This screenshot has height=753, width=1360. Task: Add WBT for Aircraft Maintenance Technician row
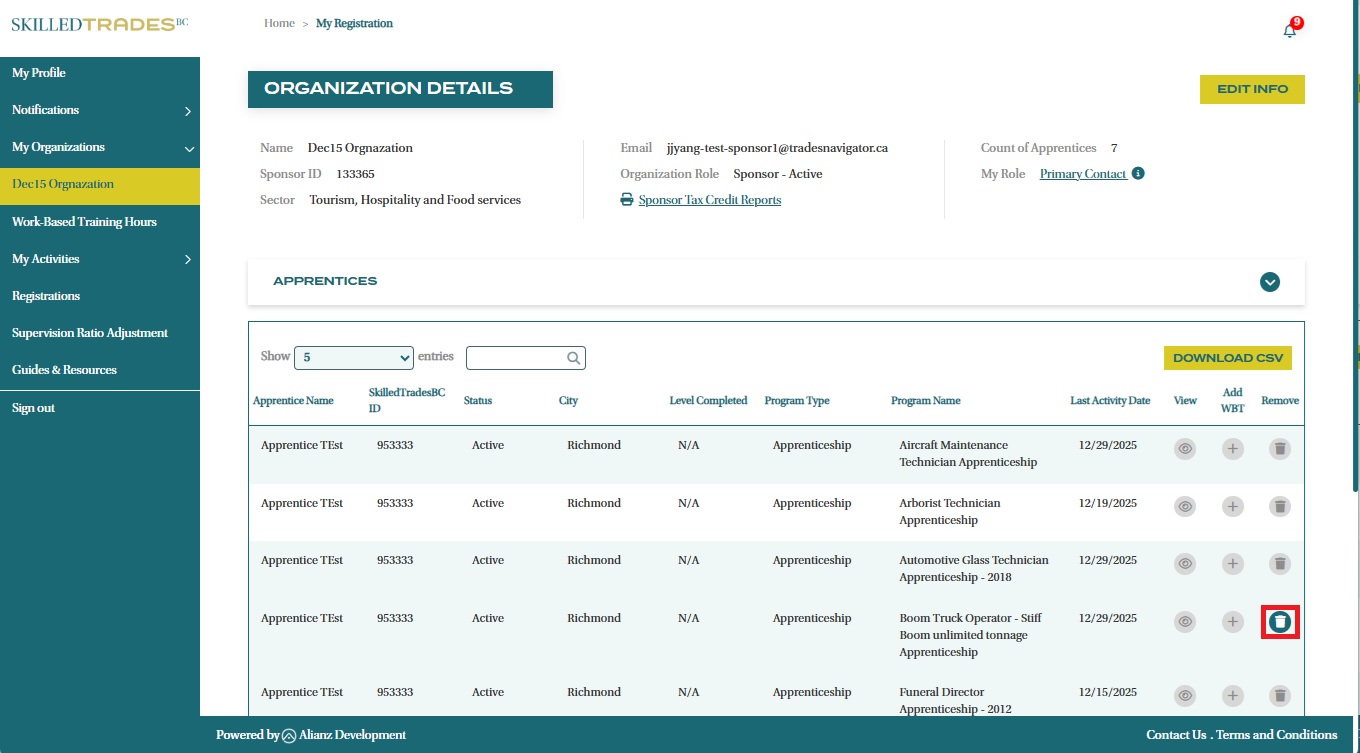(1233, 449)
